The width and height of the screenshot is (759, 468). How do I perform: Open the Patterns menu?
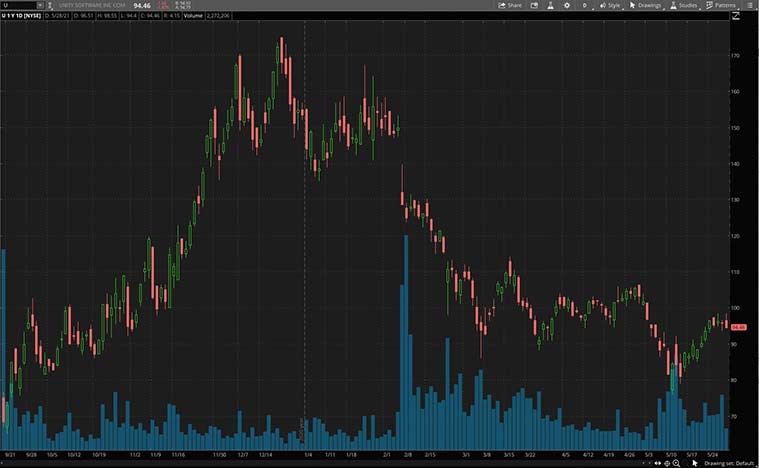pyautogui.click(x=721, y=5)
